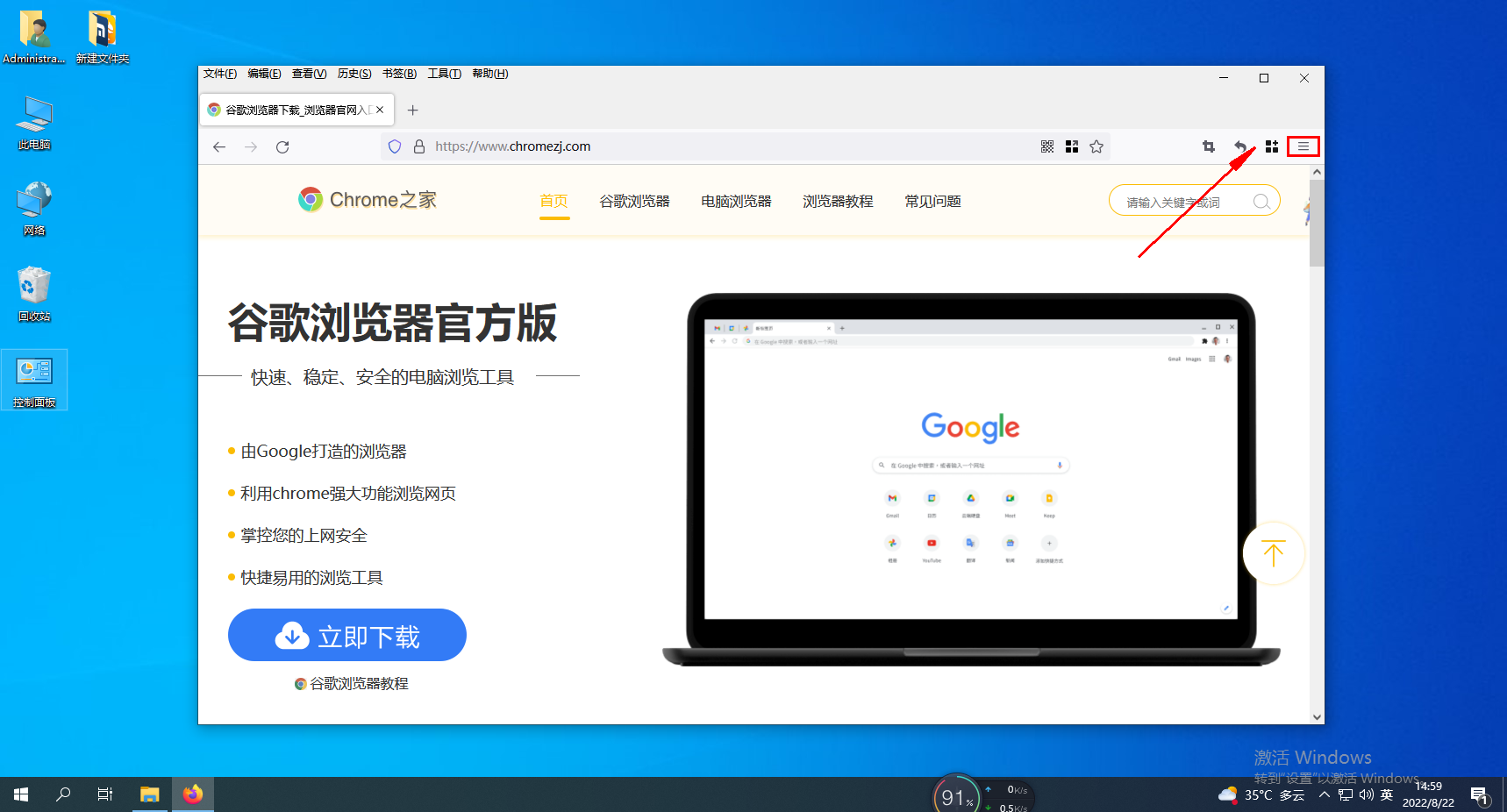Click the scrollbar down arrow
This screenshot has width=1507, height=812.
coord(1317,716)
